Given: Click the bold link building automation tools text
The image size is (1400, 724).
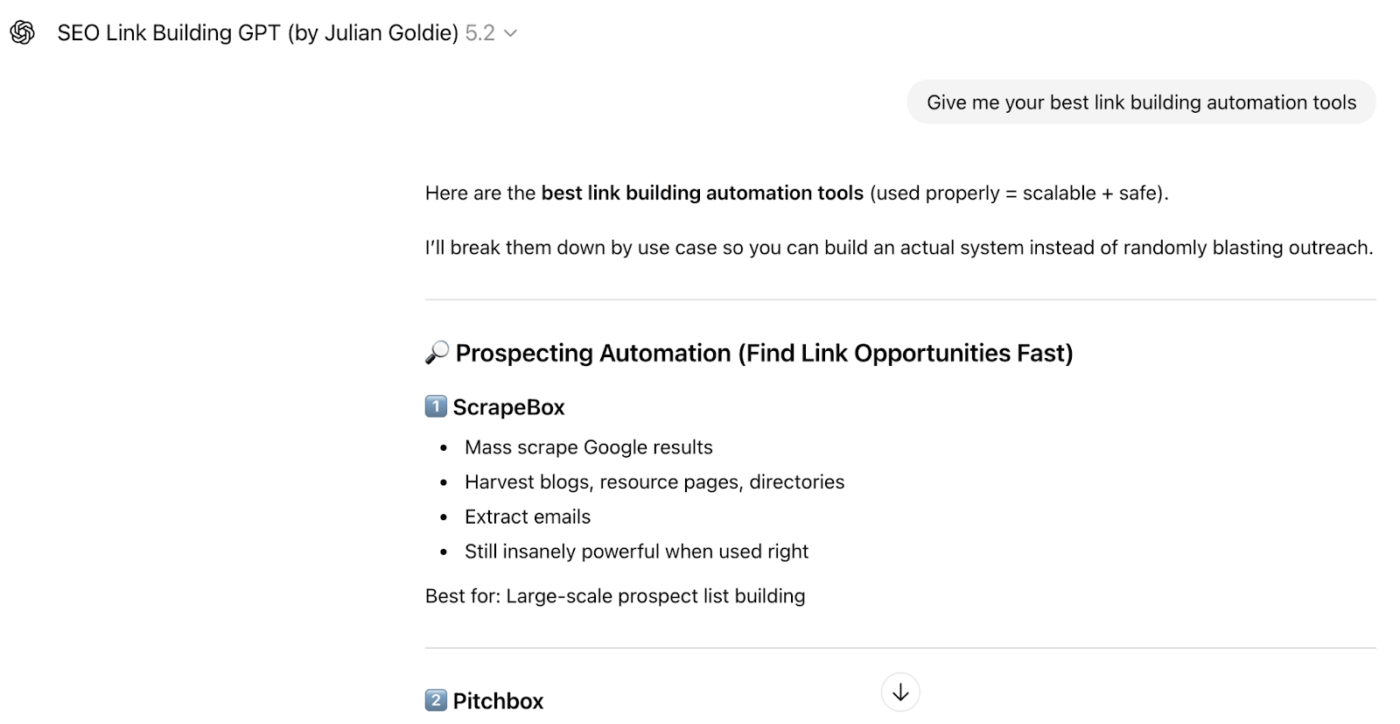Looking at the screenshot, I should [x=700, y=192].
